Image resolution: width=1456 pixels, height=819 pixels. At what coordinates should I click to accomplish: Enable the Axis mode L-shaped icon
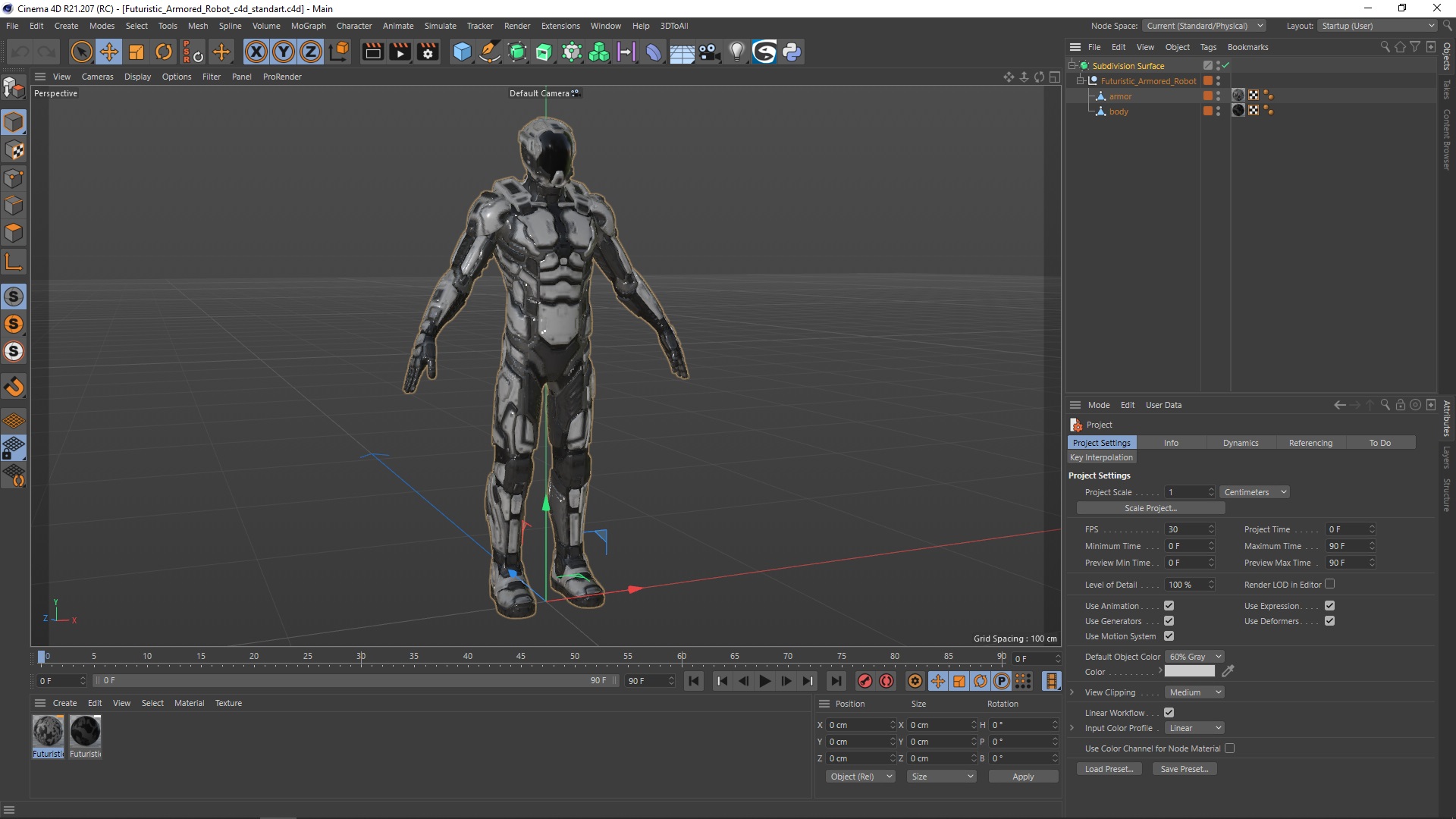[14, 262]
